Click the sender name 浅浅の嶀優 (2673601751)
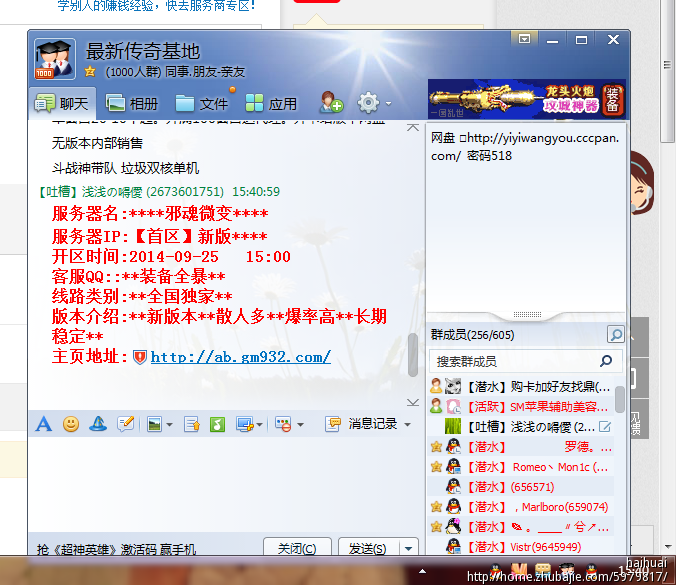Viewport: 676px width, 585px height. [x=153, y=191]
